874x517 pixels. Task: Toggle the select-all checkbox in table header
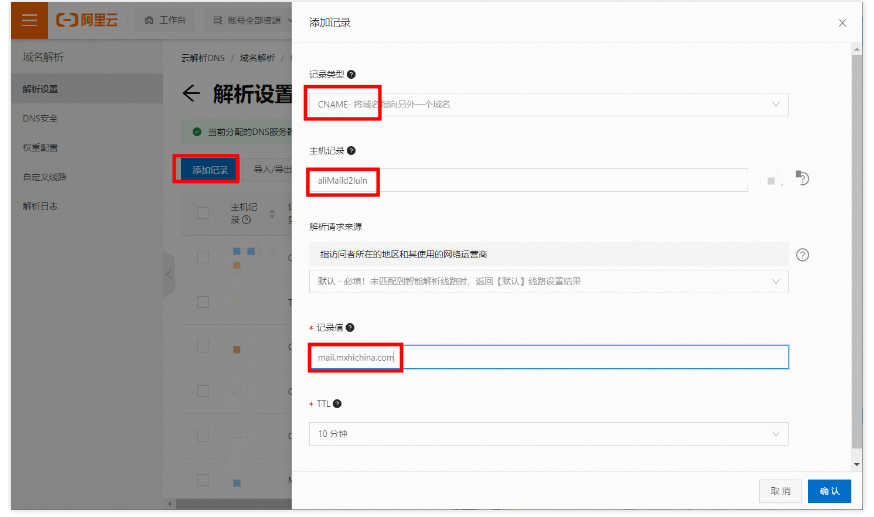[203, 213]
